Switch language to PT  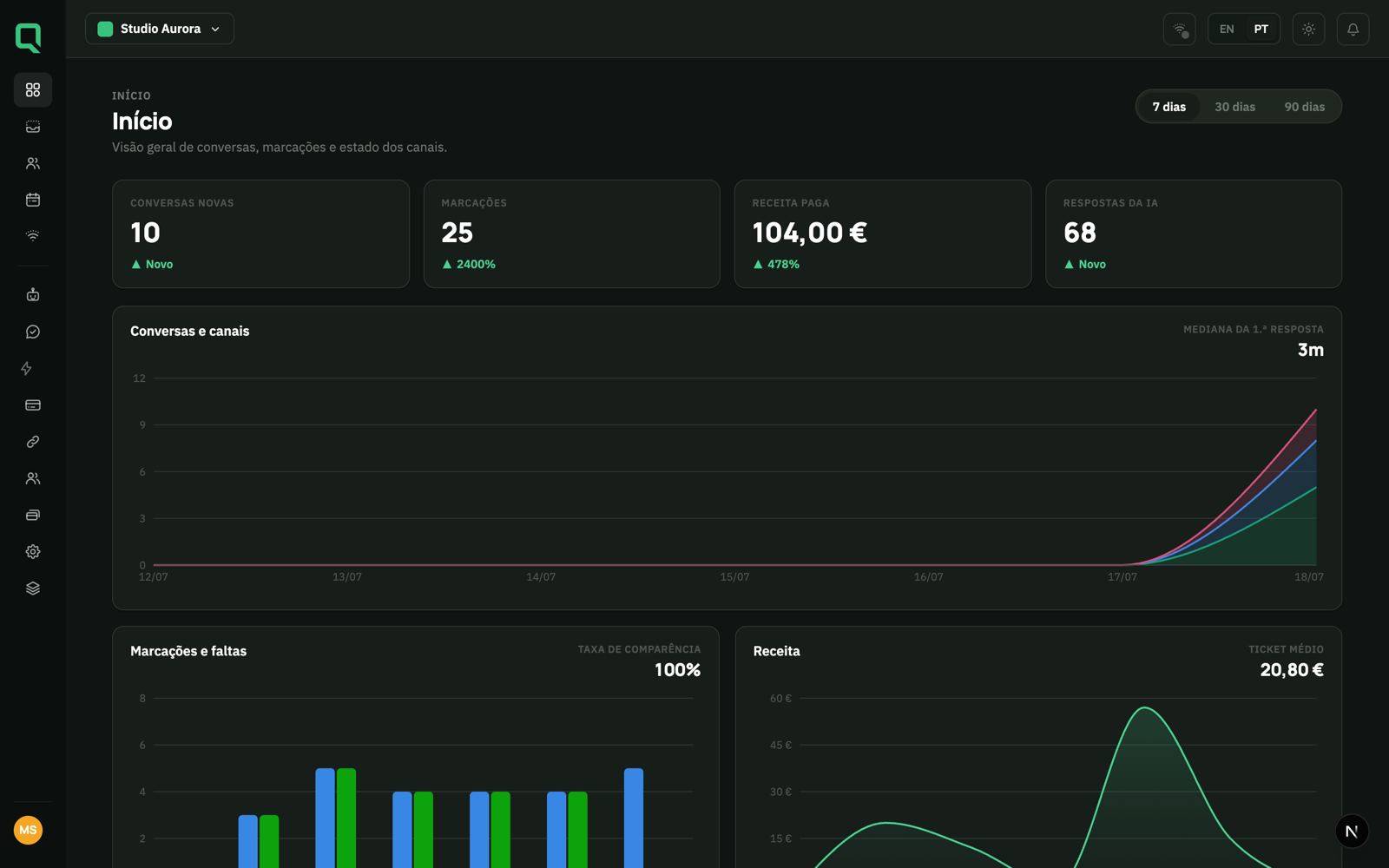tap(1261, 29)
